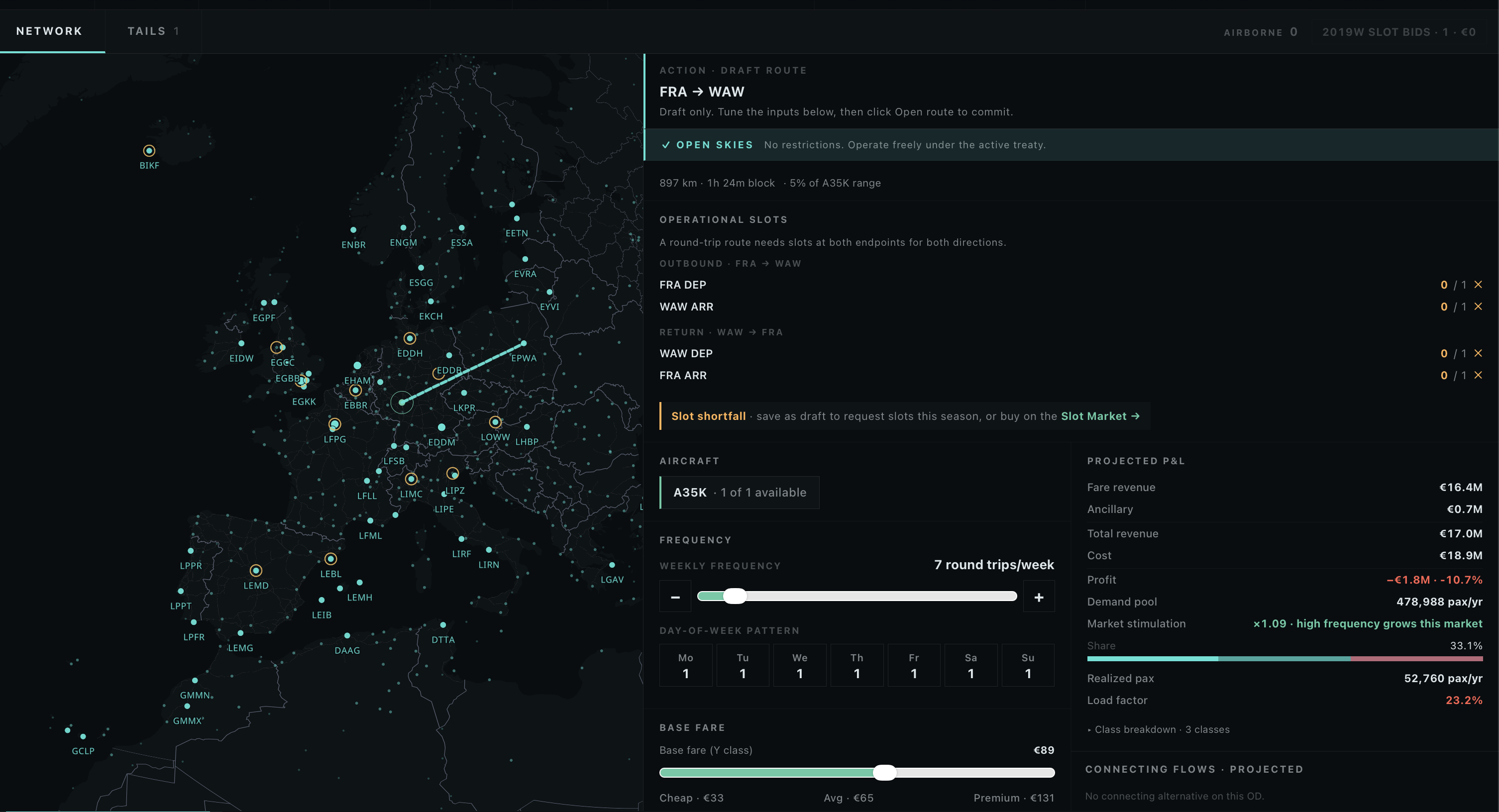The width and height of the screenshot is (1499, 812).
Task: Open the 2019W Slot Bids summary
Action: tap(1399, 32)
